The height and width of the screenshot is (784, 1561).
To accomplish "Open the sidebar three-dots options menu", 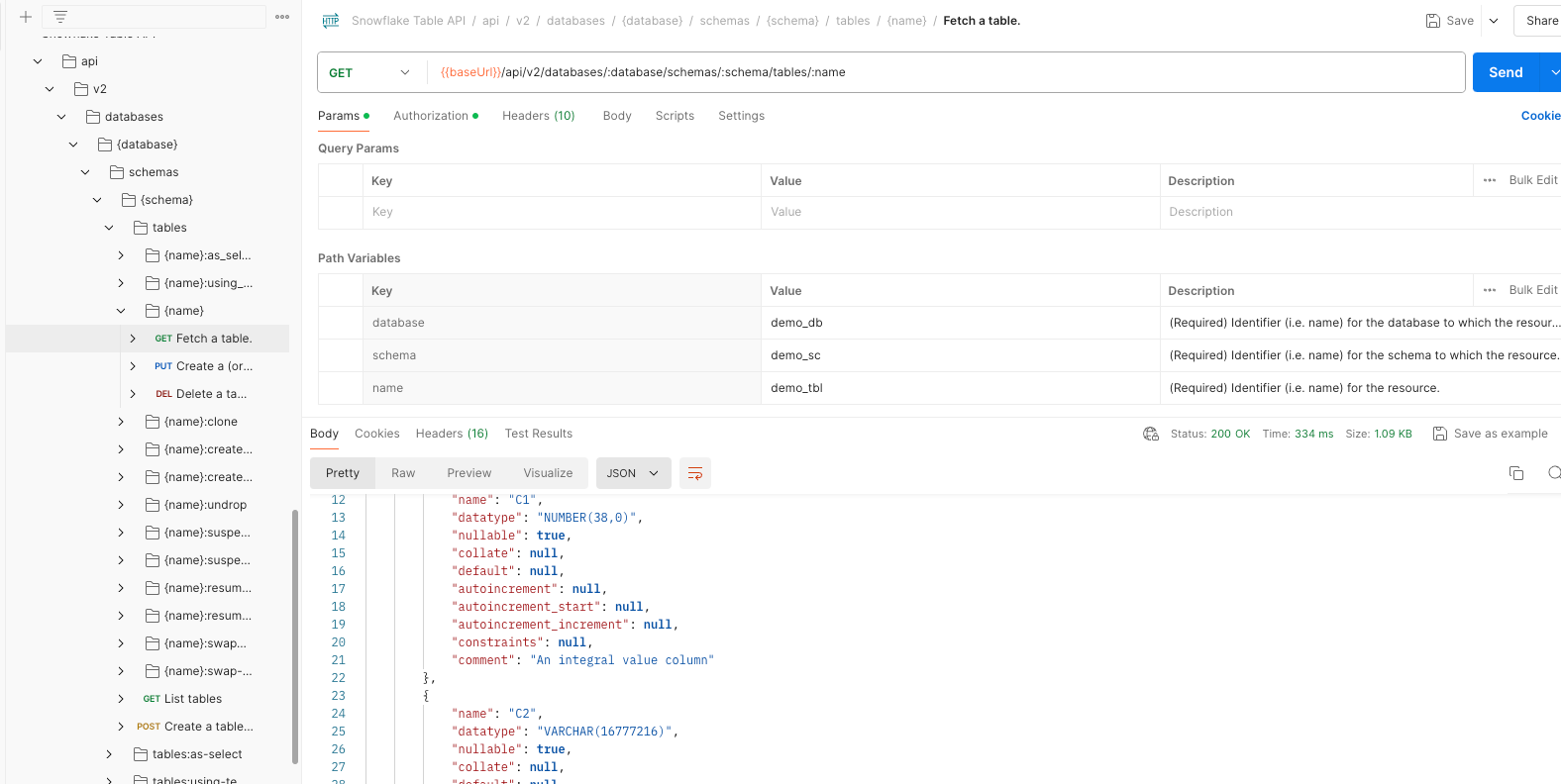I will click(282, 17).
